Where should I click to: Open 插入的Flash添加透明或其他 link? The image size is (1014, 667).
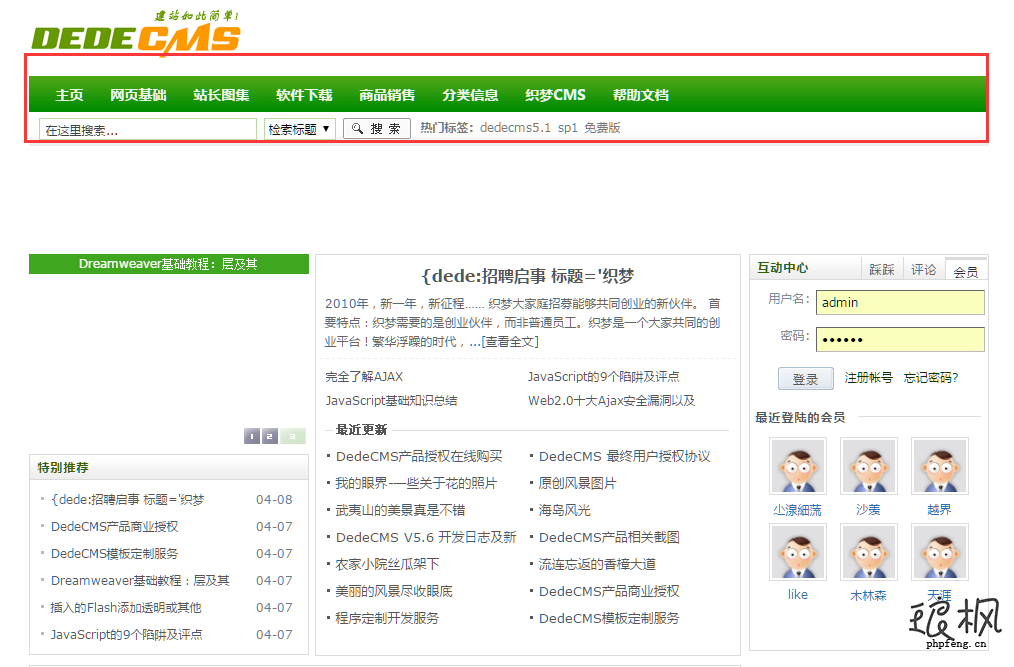[126, 607]
